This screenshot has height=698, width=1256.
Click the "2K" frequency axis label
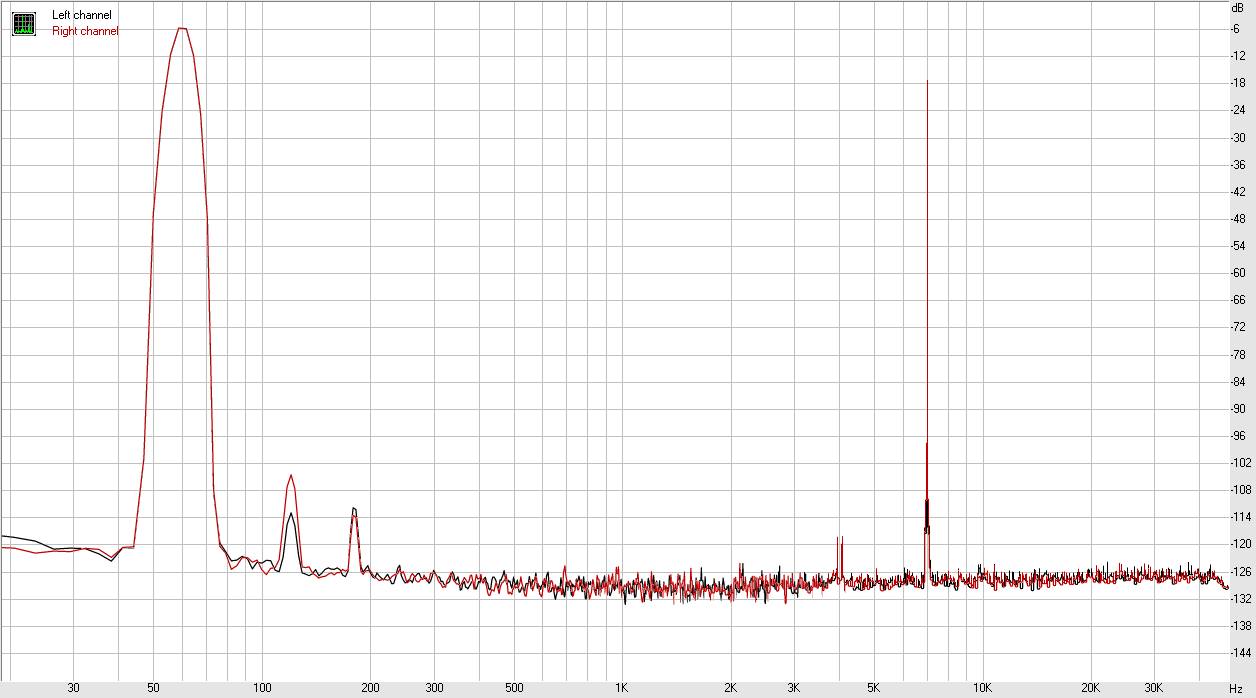[x=731, y=688]
